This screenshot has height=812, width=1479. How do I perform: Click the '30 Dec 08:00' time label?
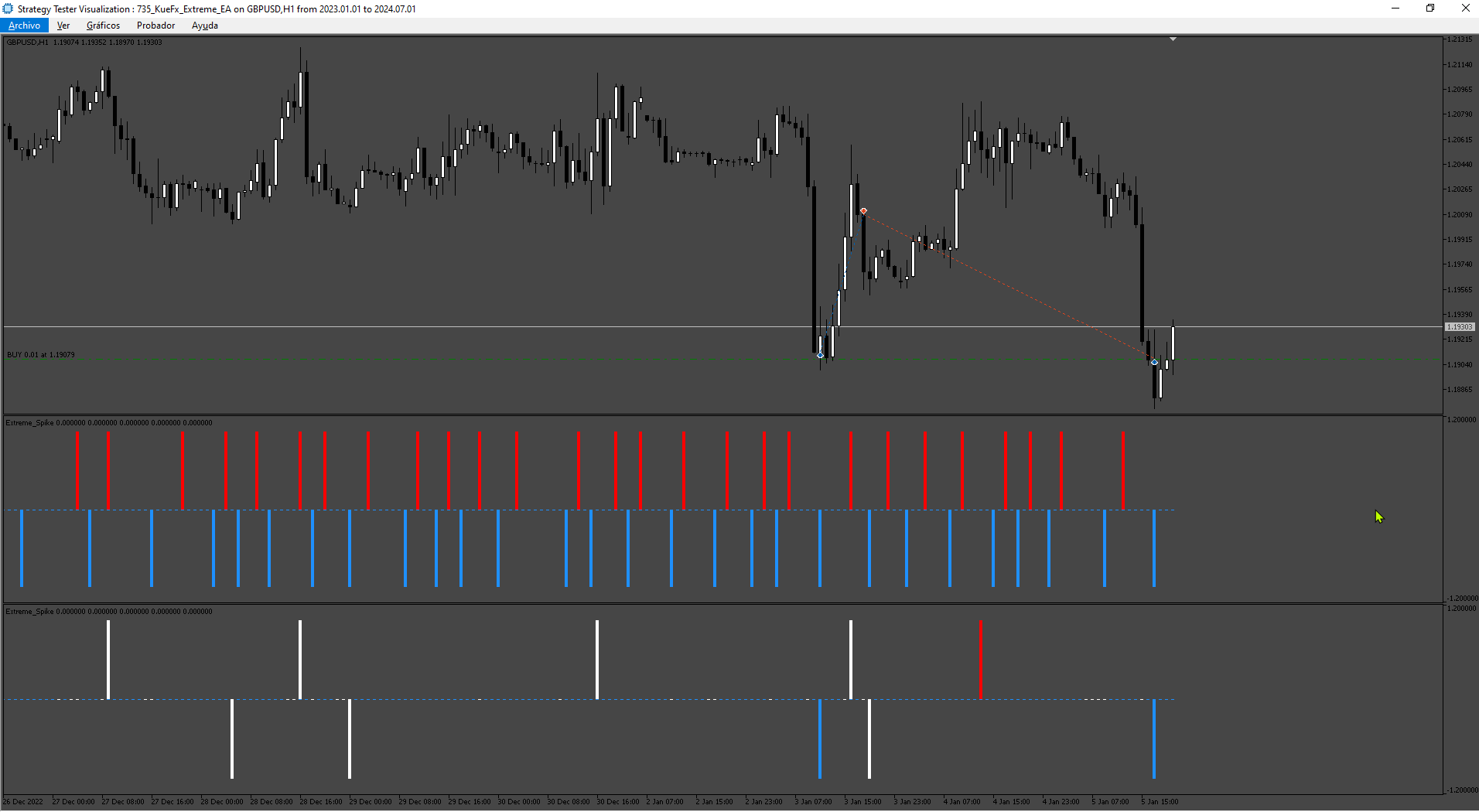[569, 802]
